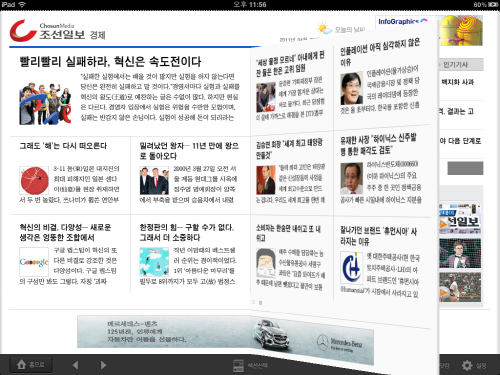Play the baseball player video thumbnail

[460, 287]
